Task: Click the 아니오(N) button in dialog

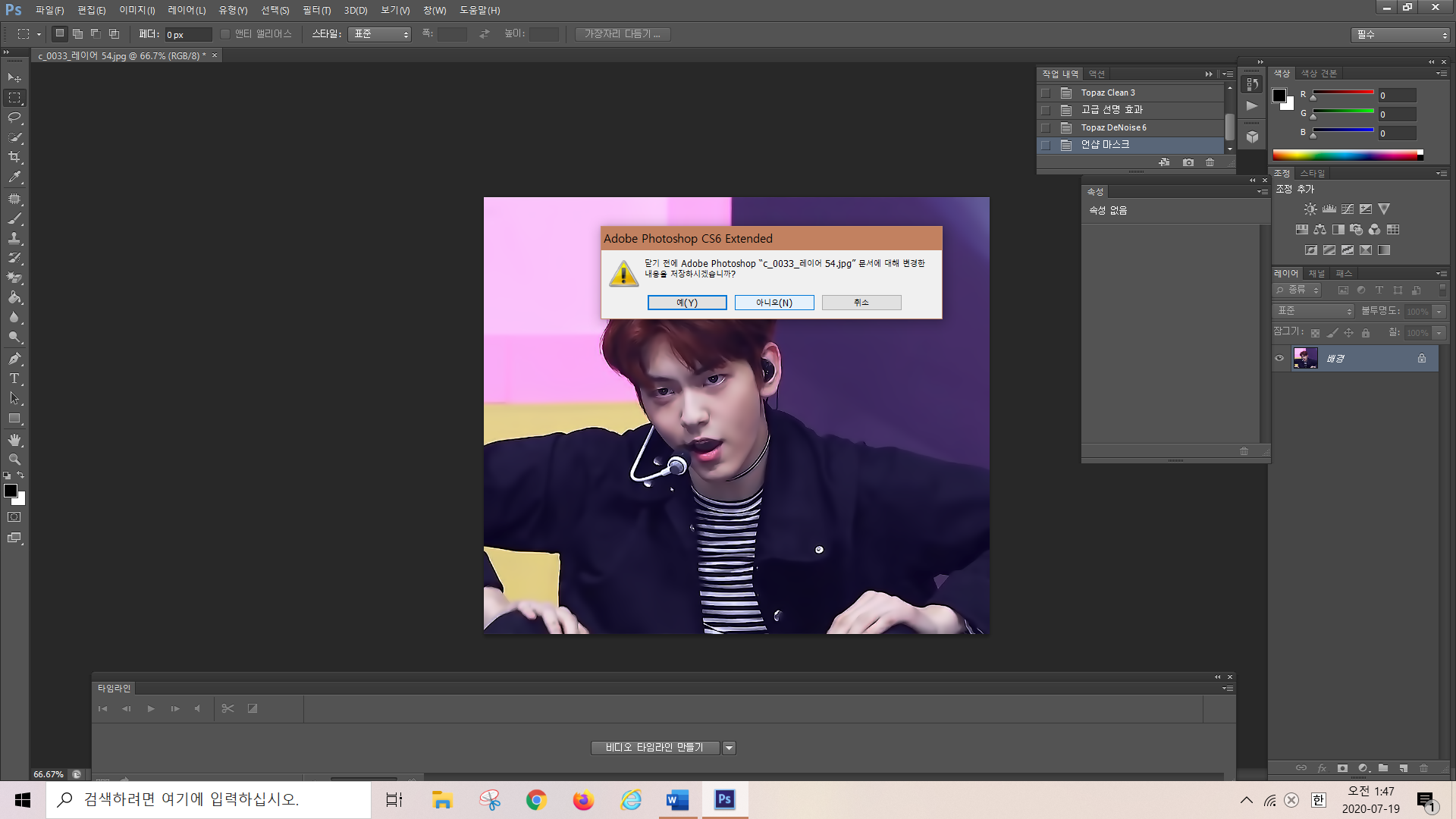Action: coord(774,303)
